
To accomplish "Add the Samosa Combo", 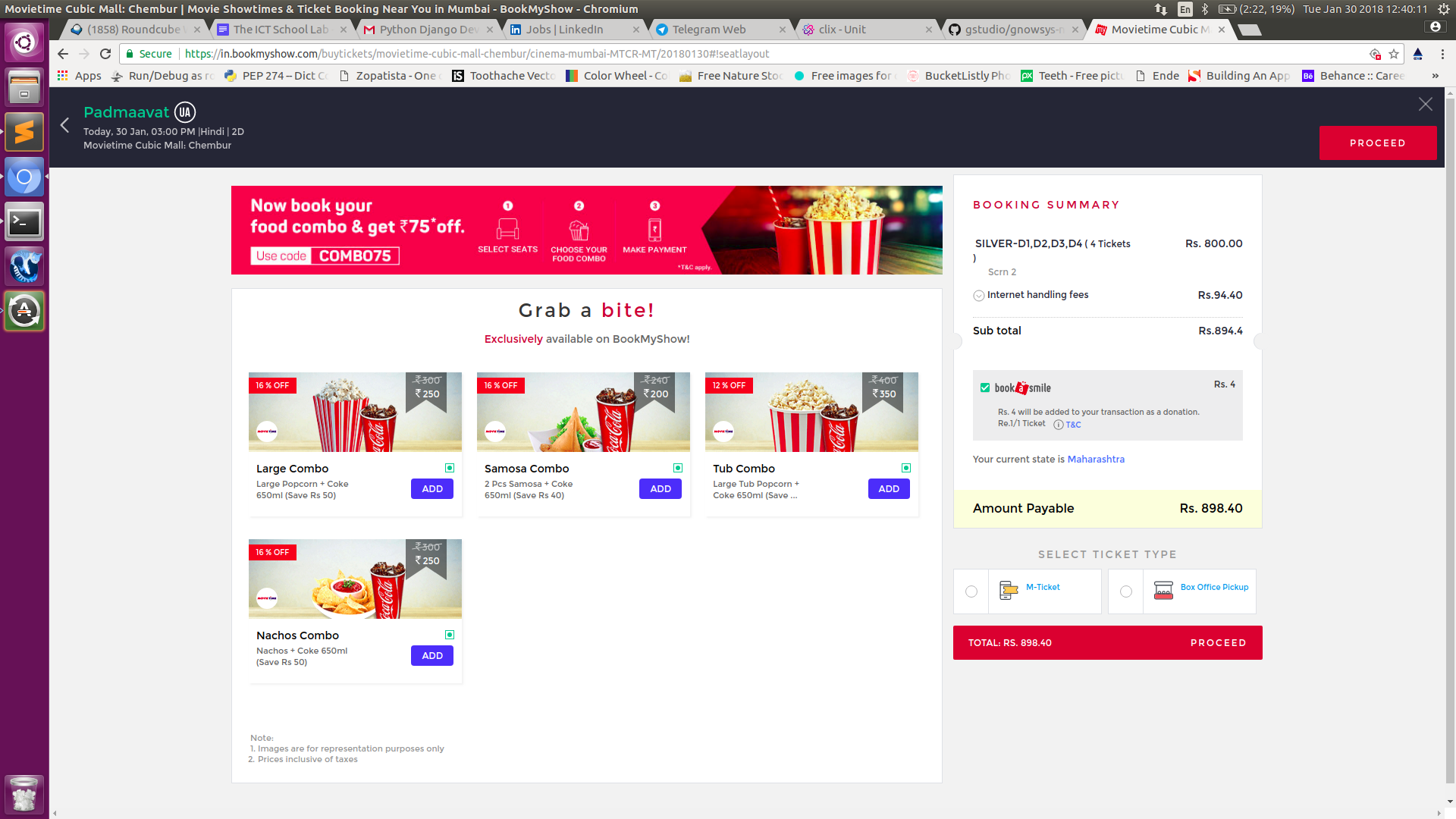I will point(660,489).
